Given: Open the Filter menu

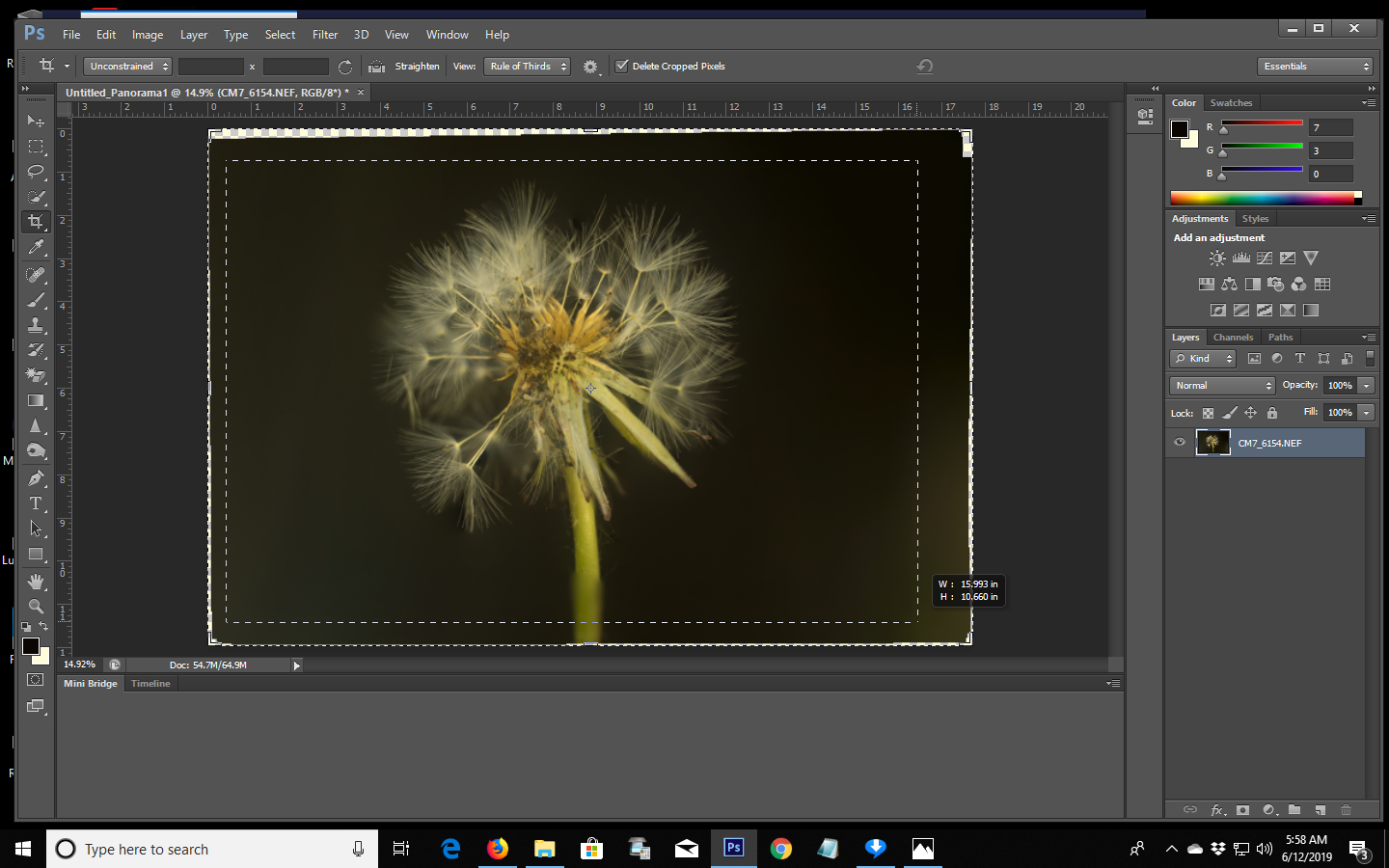Looking at the screenshot, I should 325,35.
